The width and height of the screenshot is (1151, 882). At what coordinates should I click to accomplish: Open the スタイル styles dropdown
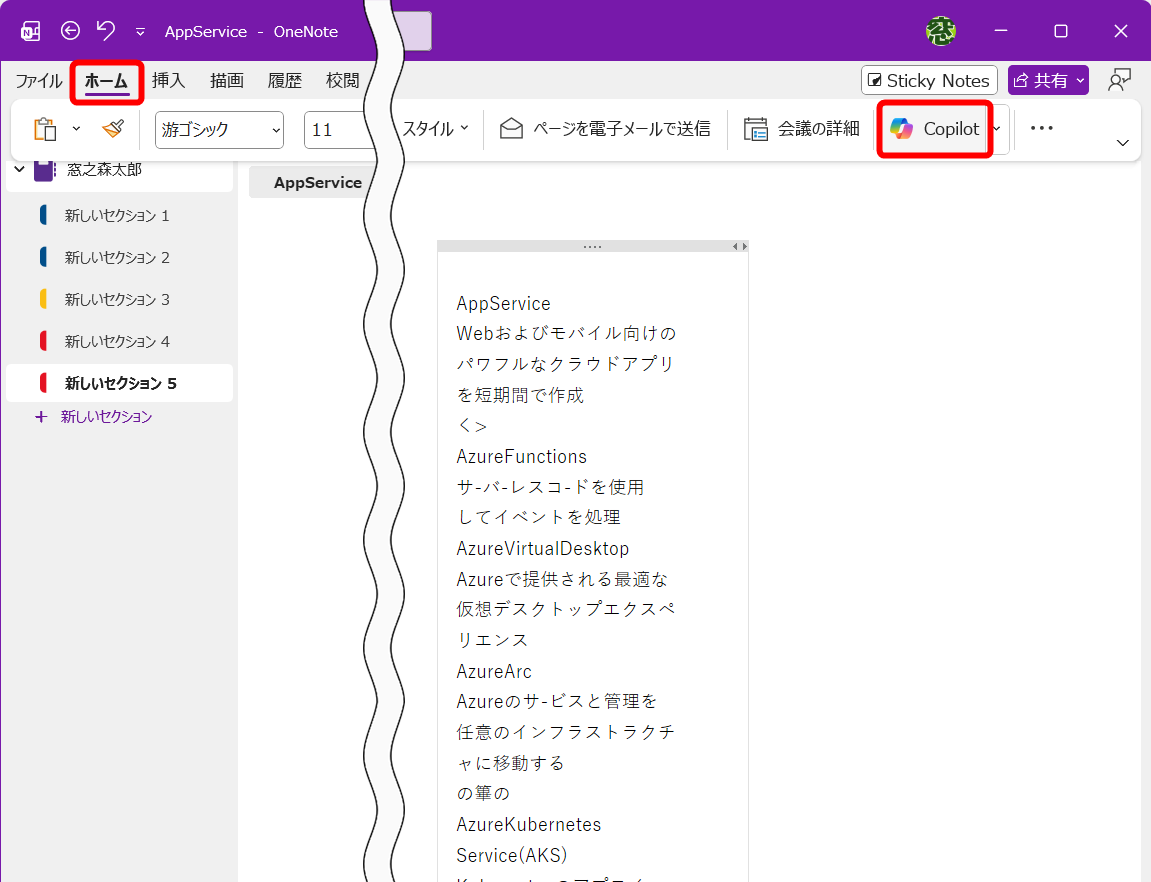(435, 129)
